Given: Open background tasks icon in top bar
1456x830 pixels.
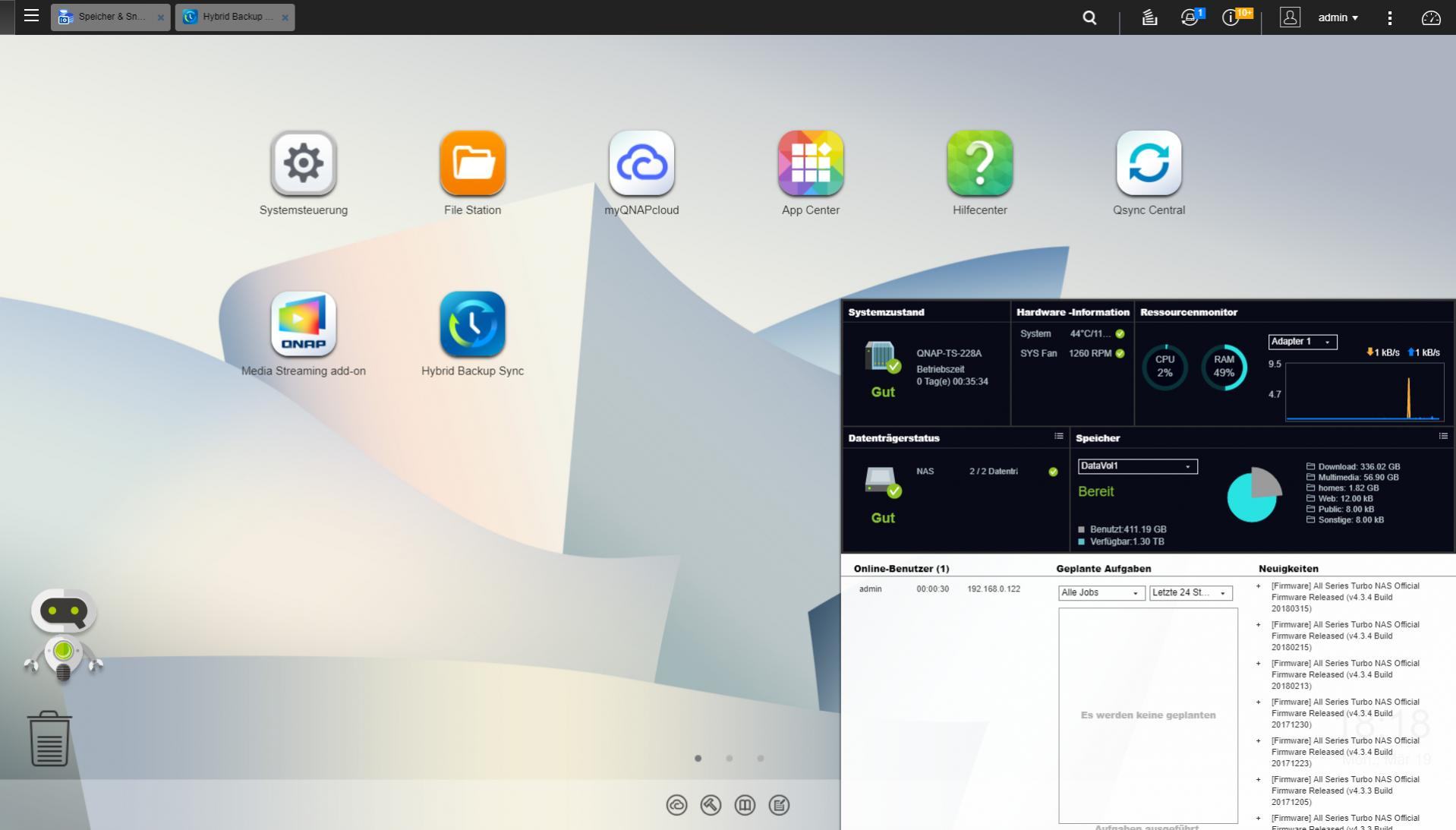Looking at the screenshot, I should (x=1149, y=17).
